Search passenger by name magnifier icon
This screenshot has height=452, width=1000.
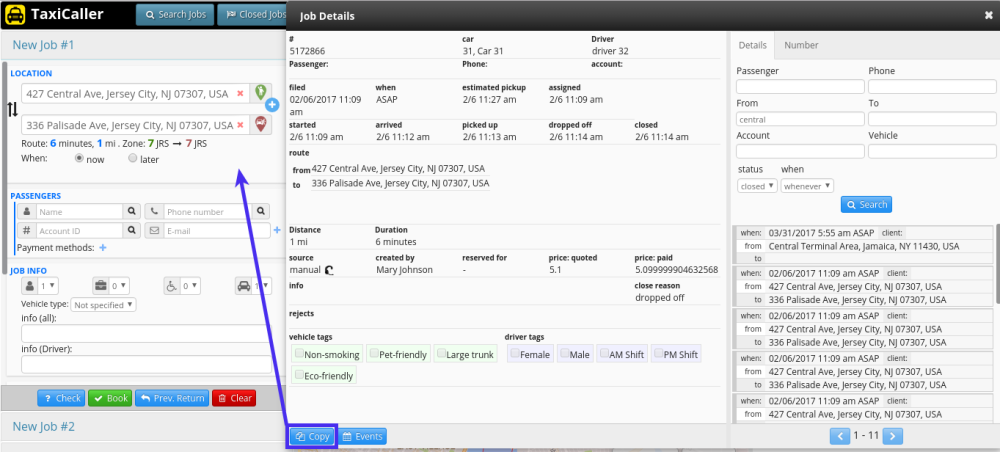click(x=131, y=211)
